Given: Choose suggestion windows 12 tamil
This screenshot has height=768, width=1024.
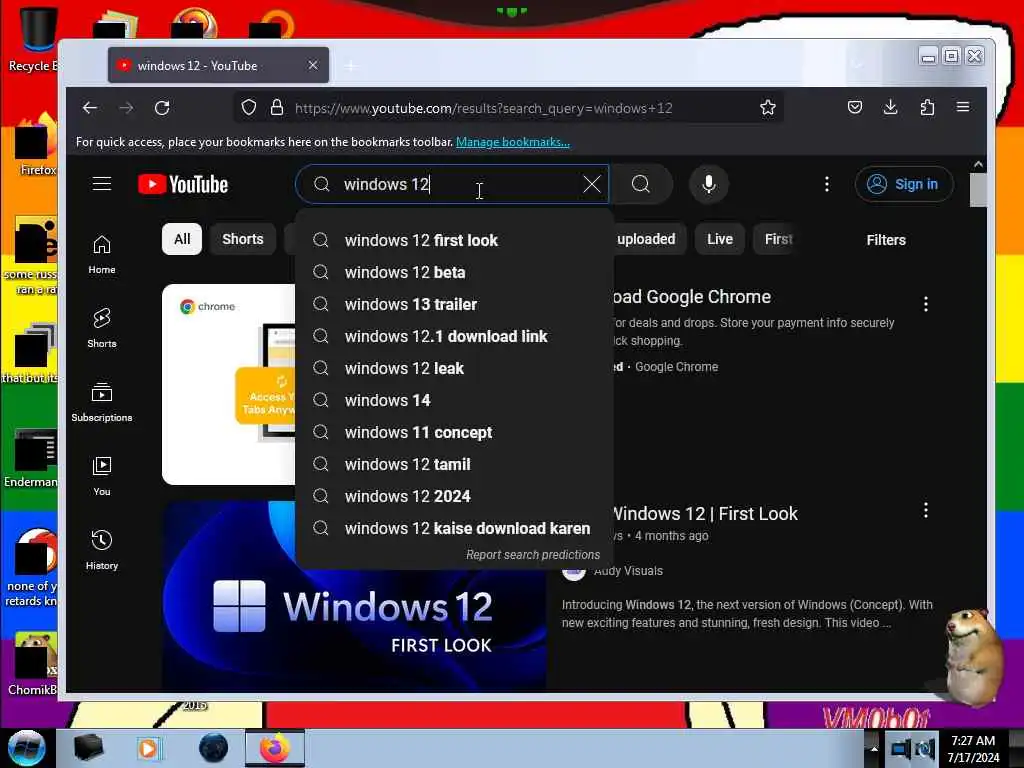Looking at the screenshot, I should coord(454,464).
